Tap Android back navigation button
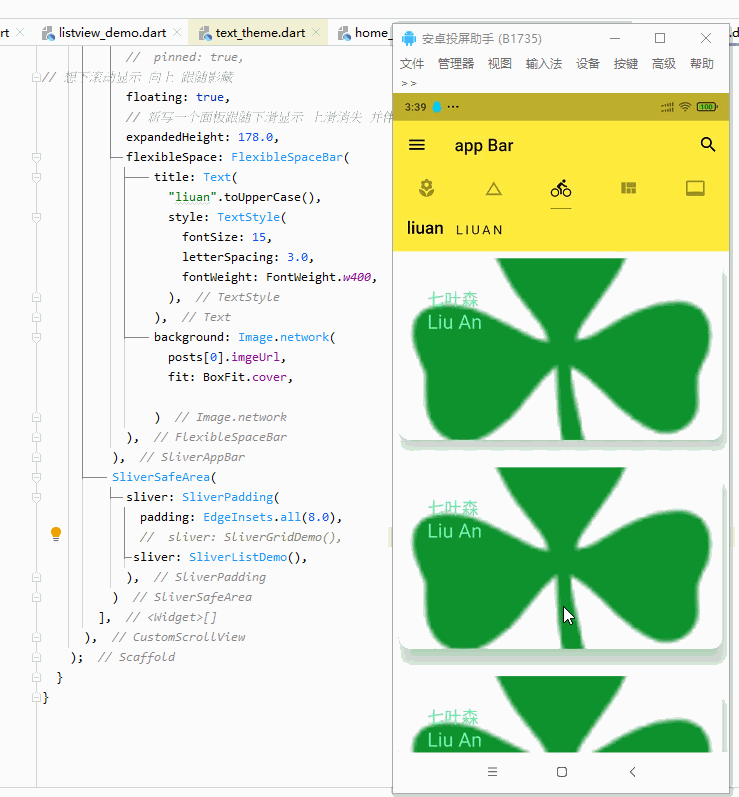Screen dimensions: 739x797 632,772
